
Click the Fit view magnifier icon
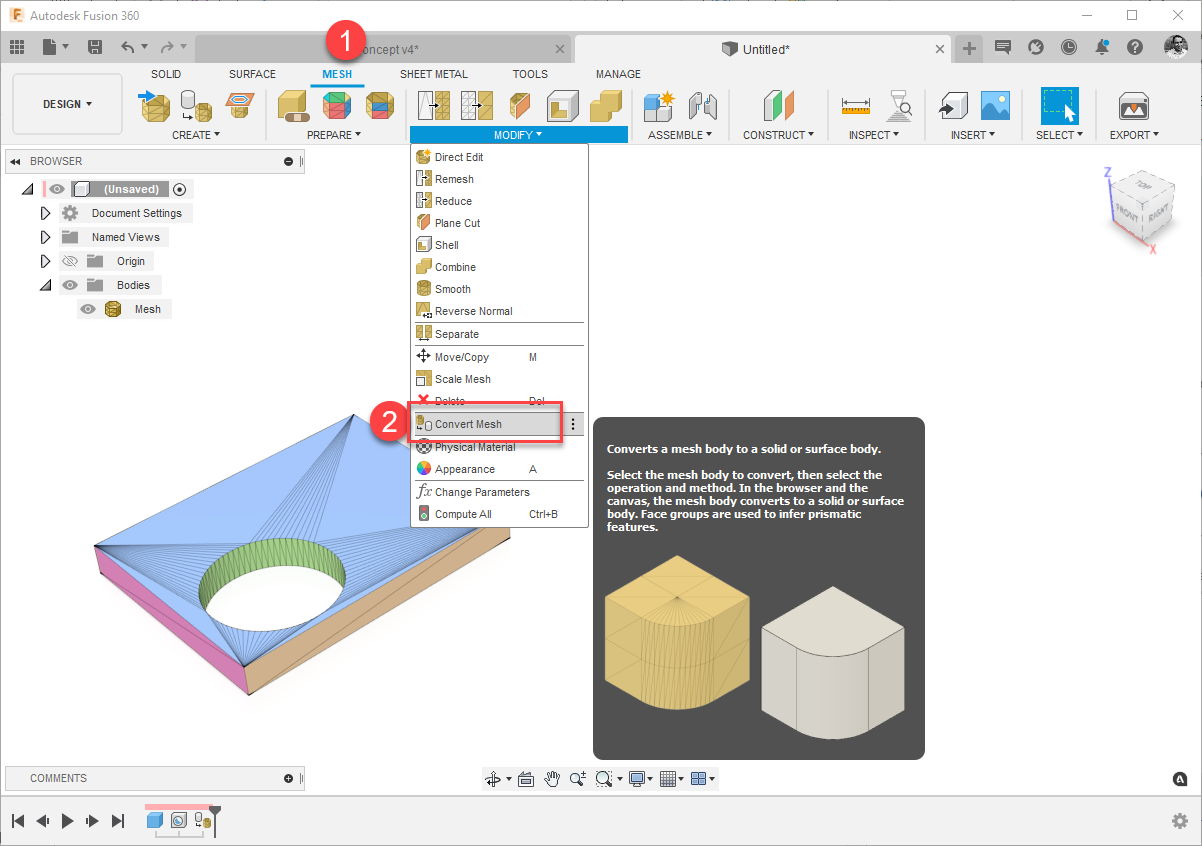[602, 778]
